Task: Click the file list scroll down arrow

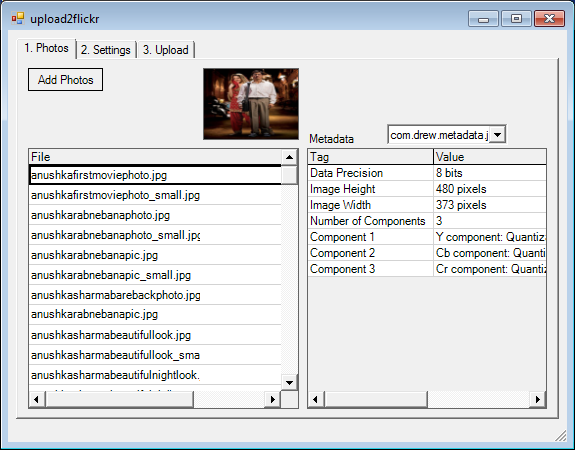Action: click(x=290, y=383)
